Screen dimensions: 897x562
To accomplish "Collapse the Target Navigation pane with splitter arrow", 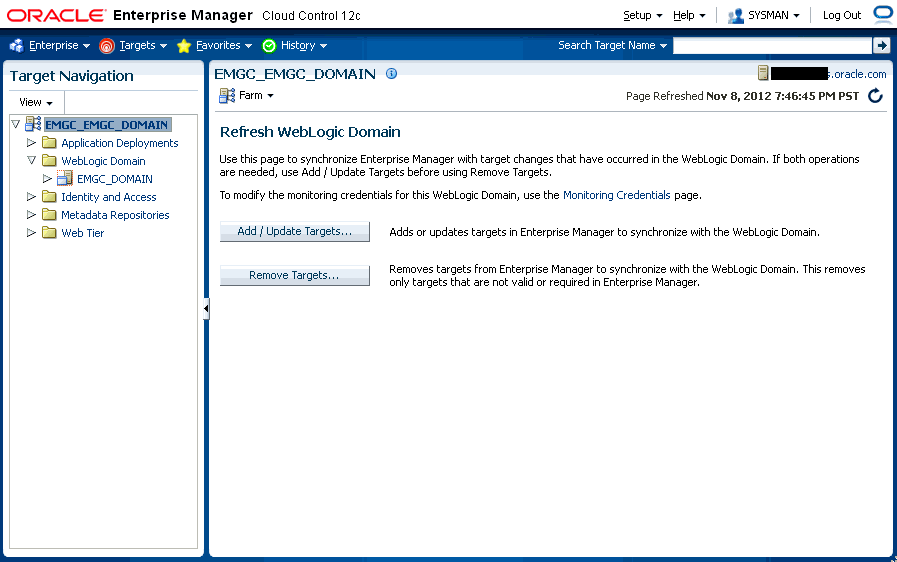I will [206, 308].
